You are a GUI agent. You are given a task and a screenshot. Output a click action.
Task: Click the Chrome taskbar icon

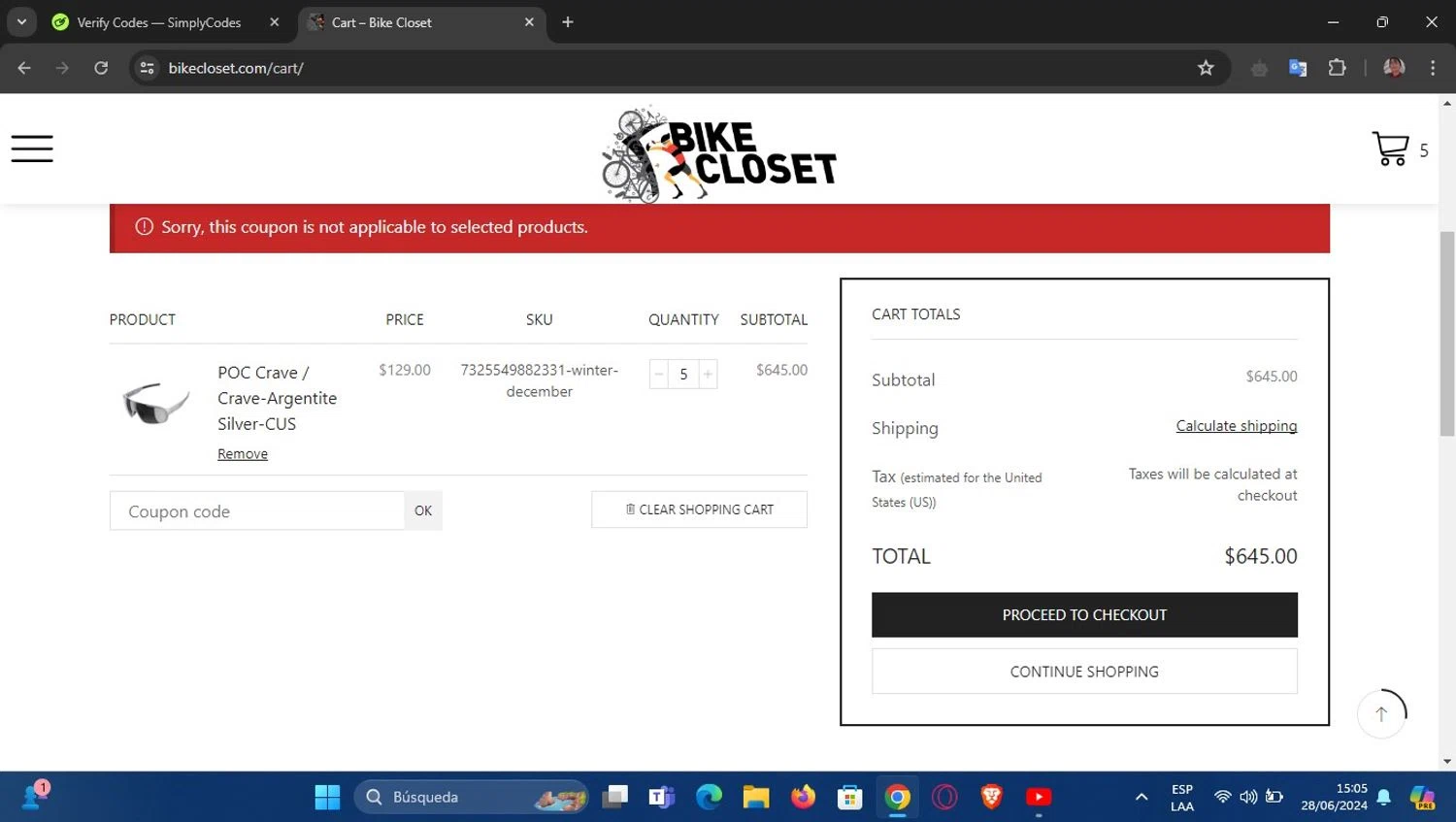(898, 797)
